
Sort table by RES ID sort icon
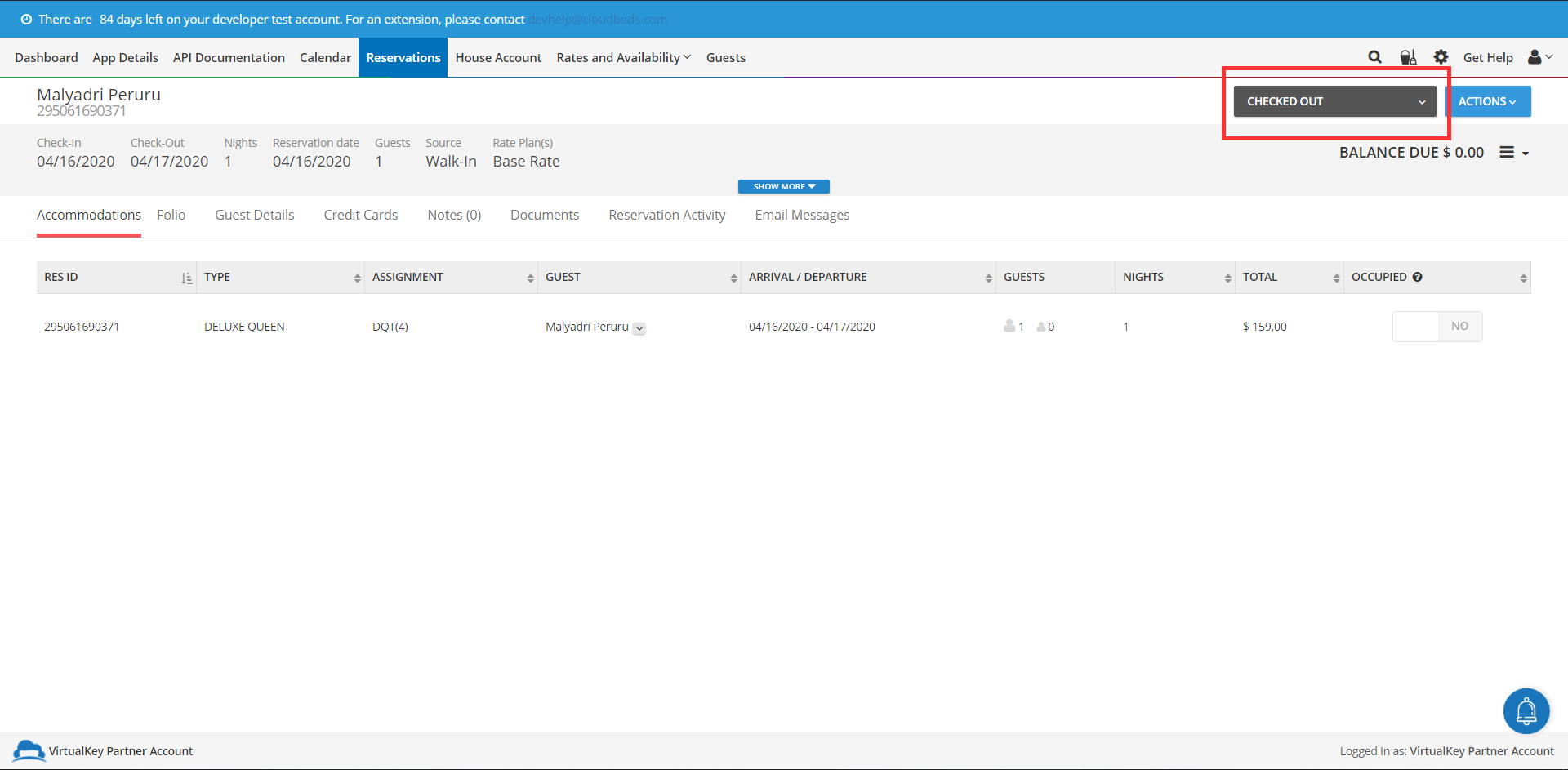pyautogui.click(x=187, y=278)
